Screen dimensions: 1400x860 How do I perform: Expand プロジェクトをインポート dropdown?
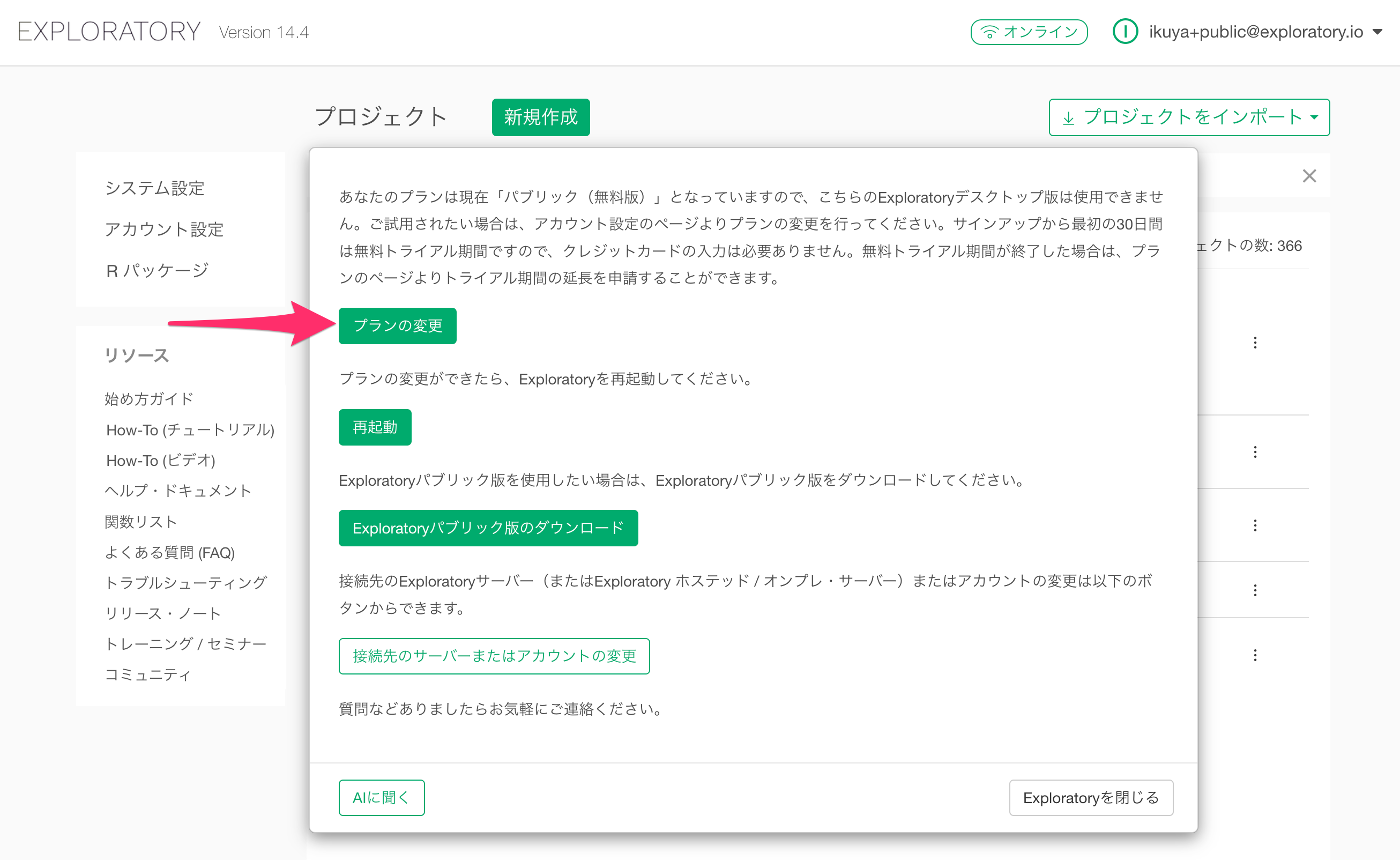pos(1188,117)
